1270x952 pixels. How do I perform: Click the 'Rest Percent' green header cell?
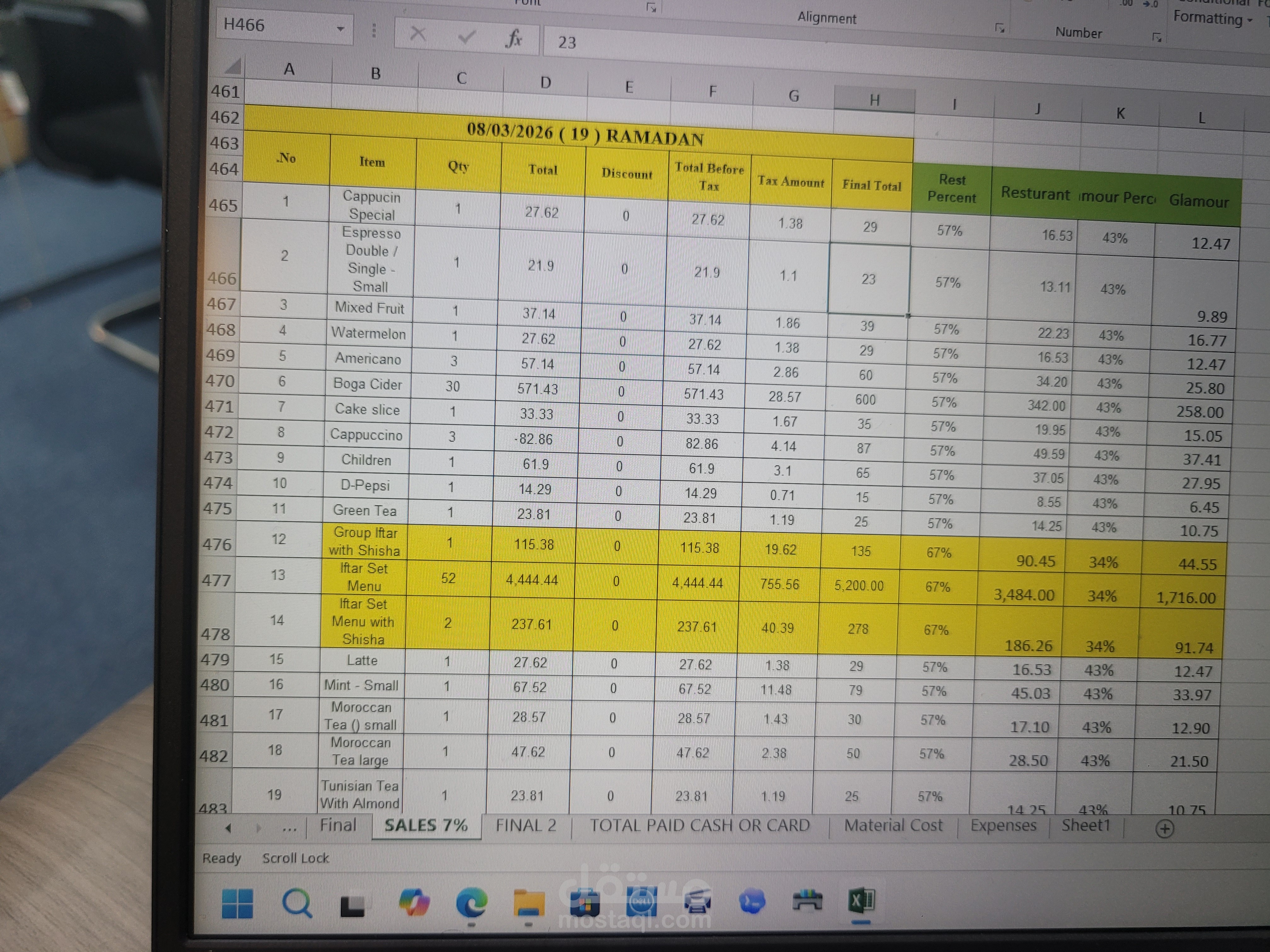click(952, 189)
